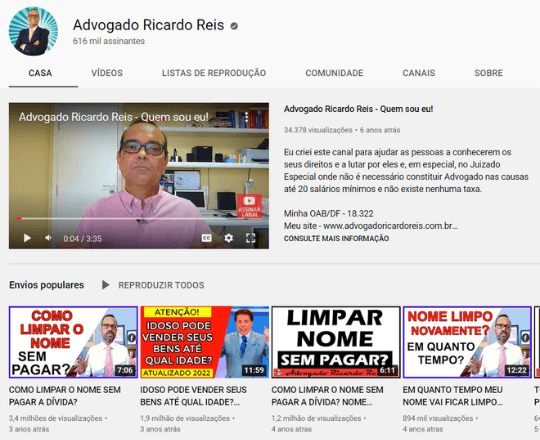Image resolution: width=540 pixels, height=440 pixels.
Task: Open the www.advogadoricardoreis.com.br site link
Action: [x=390, y=226]
